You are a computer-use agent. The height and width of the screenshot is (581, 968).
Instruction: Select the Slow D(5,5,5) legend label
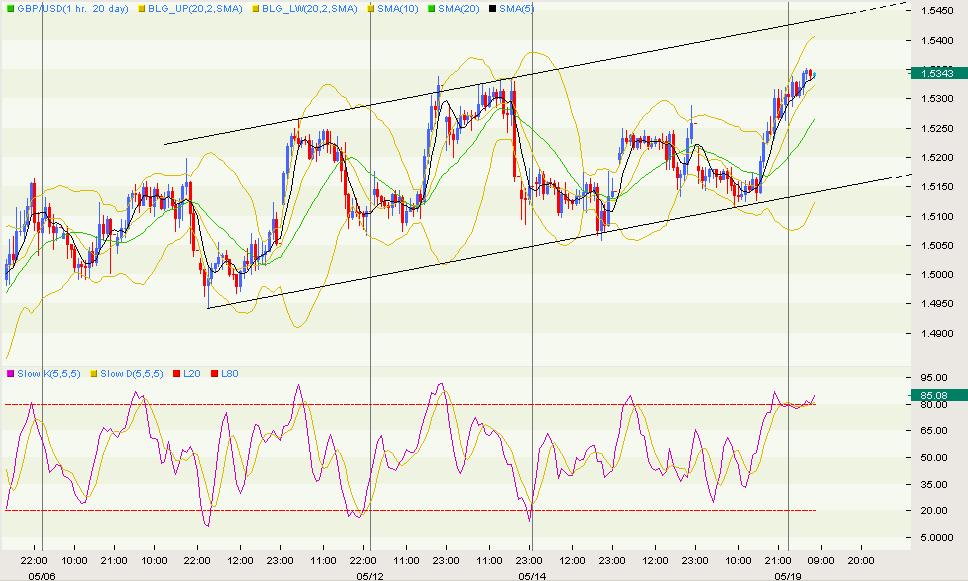pyautogui.click(x=132, y=374)
